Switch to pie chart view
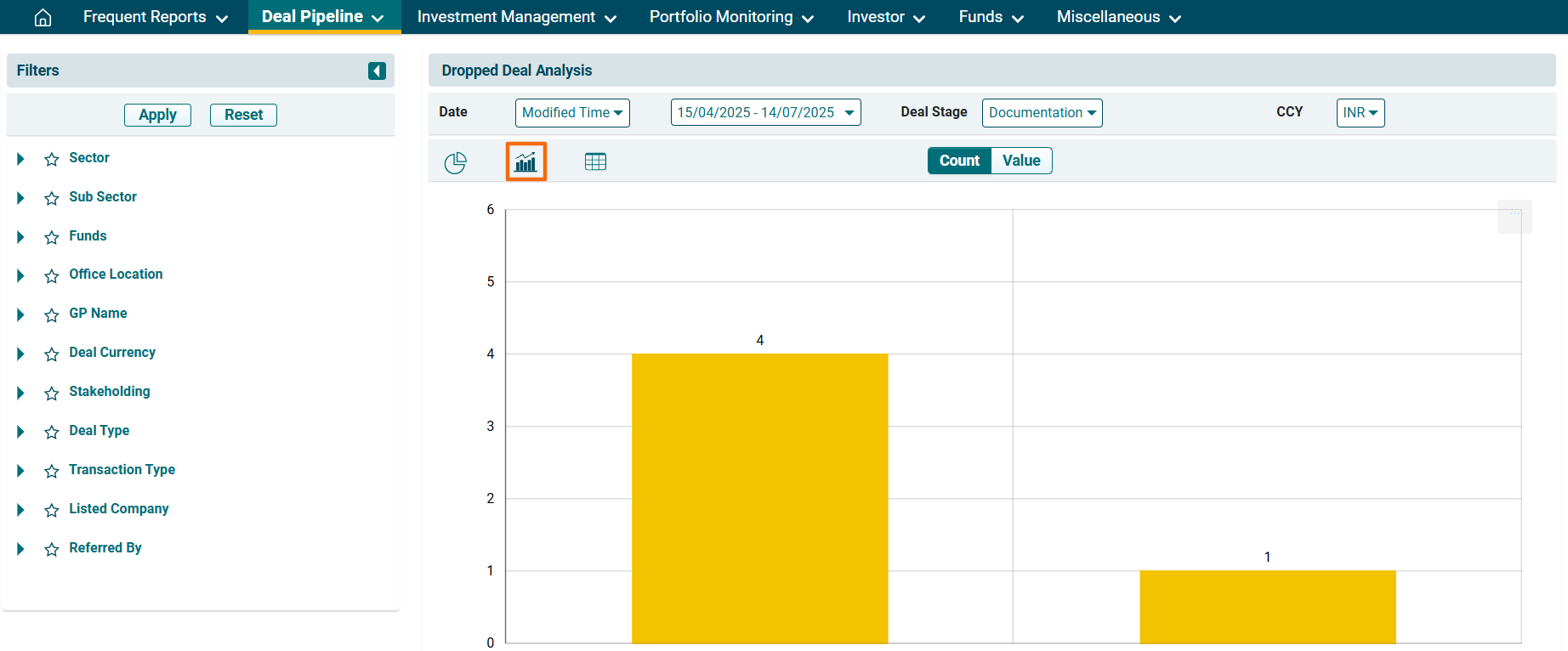1568x651 pixels. (x=456, y=161)
